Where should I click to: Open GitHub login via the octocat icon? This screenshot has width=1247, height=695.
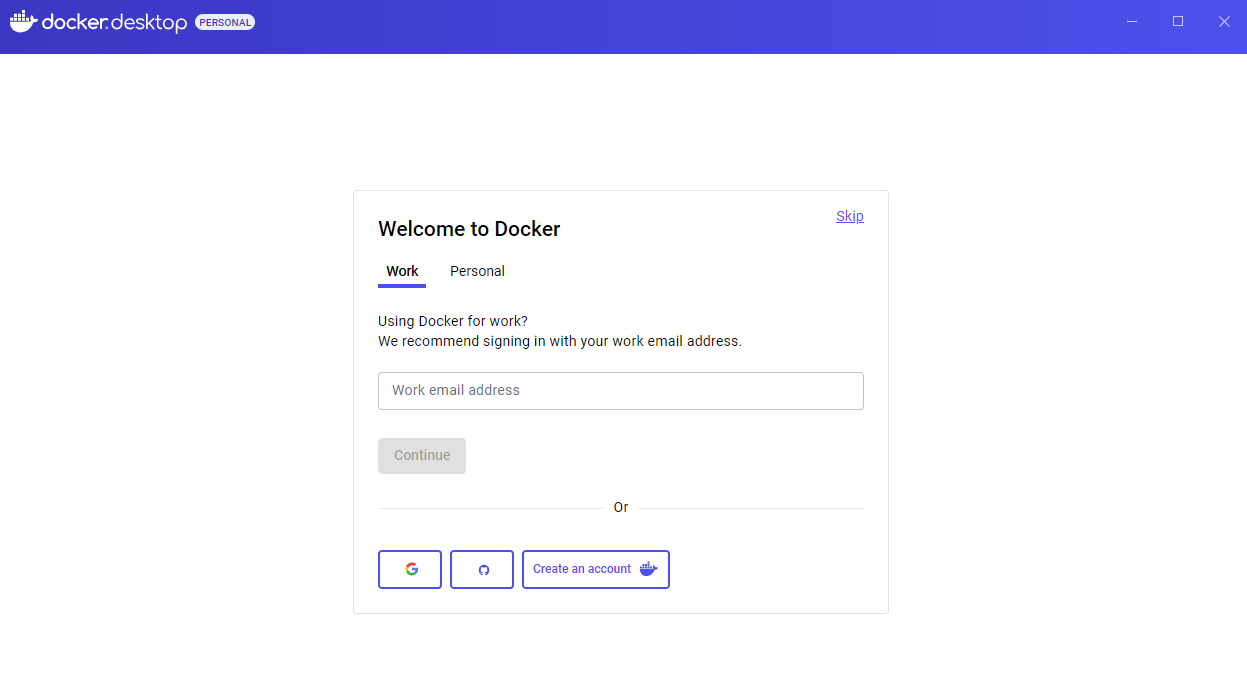click(x=482, y=568)
